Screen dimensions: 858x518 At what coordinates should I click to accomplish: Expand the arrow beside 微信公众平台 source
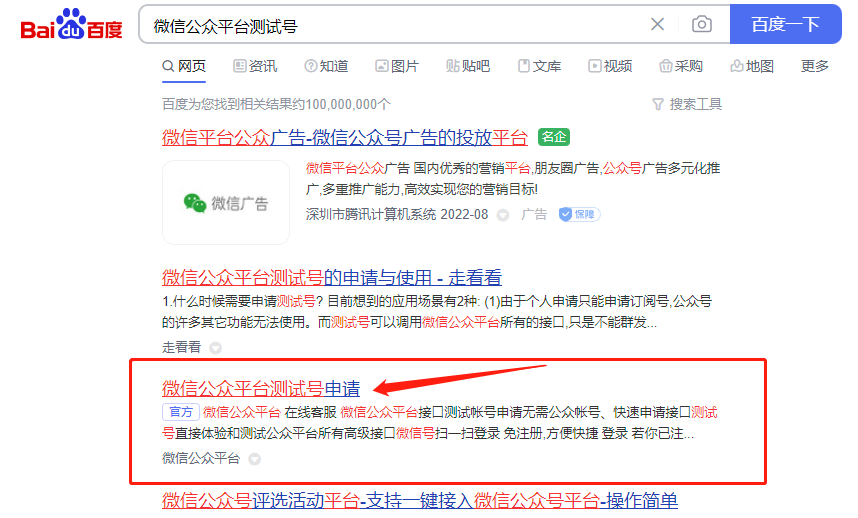tap(254, 459)
